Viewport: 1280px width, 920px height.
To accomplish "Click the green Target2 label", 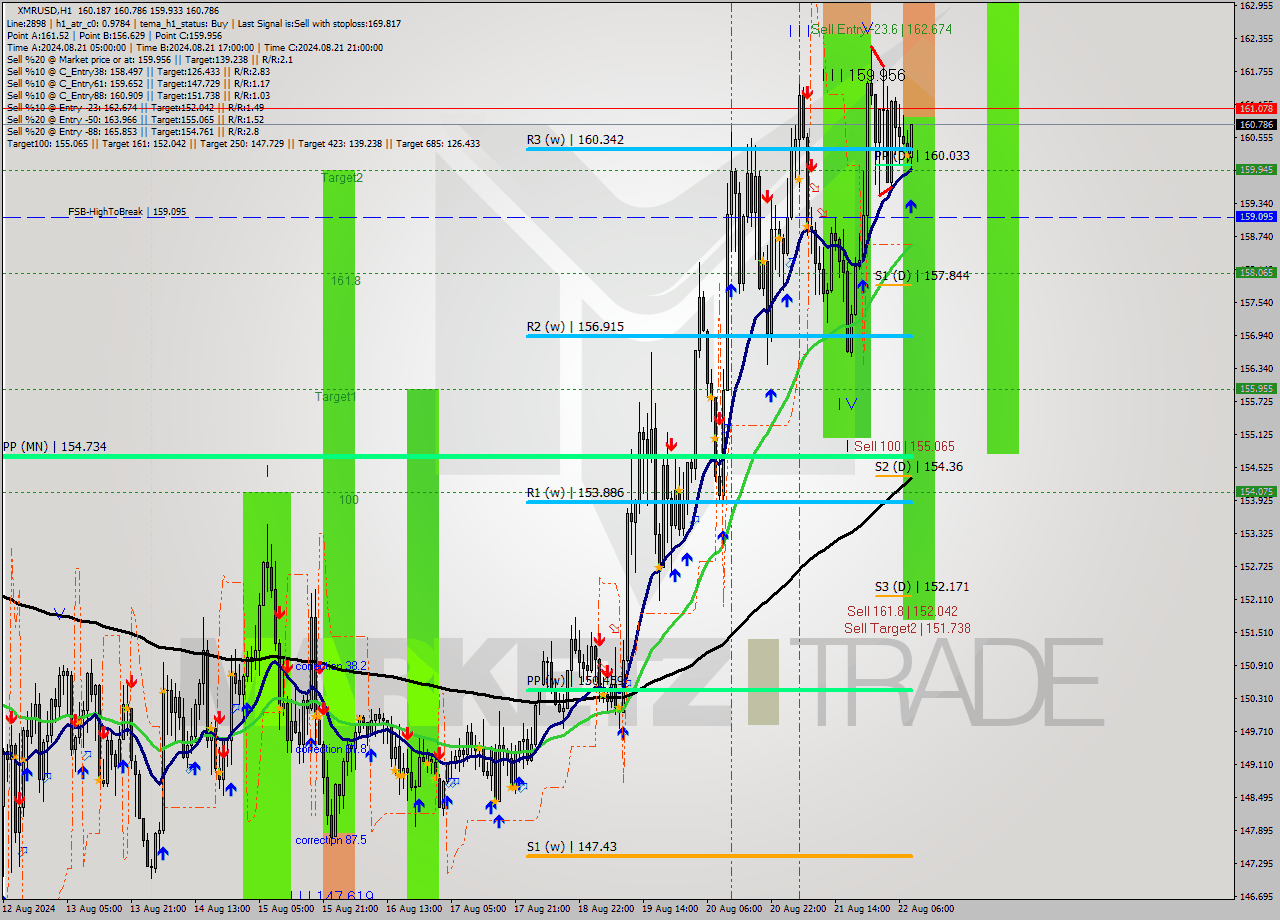I will [342, 177].
